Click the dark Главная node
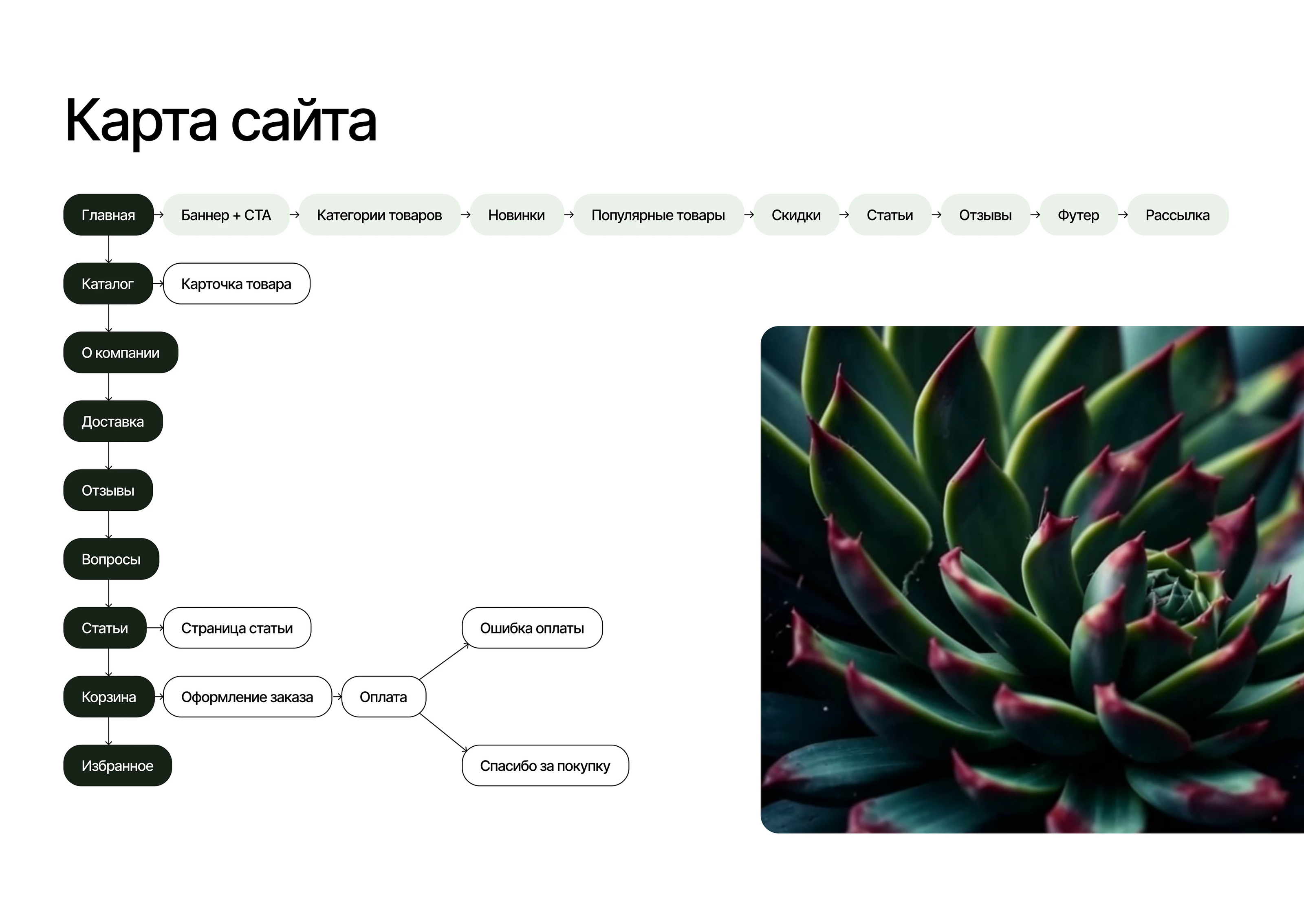 pyautogui.click(x=108, y=215)
